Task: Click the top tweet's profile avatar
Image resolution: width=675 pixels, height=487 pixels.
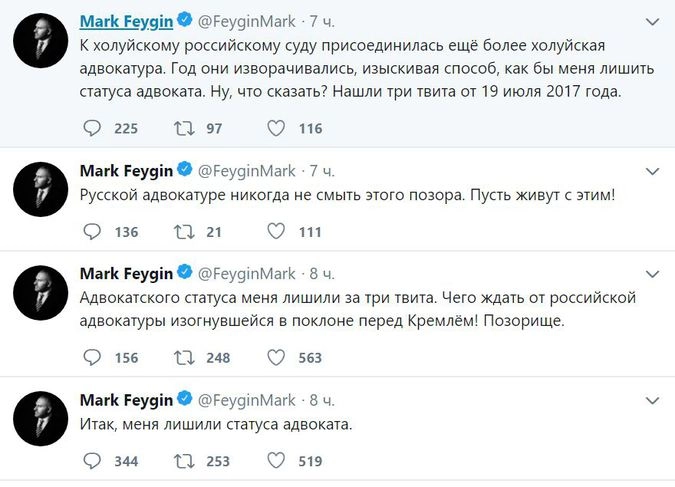Action: [40, 40]
